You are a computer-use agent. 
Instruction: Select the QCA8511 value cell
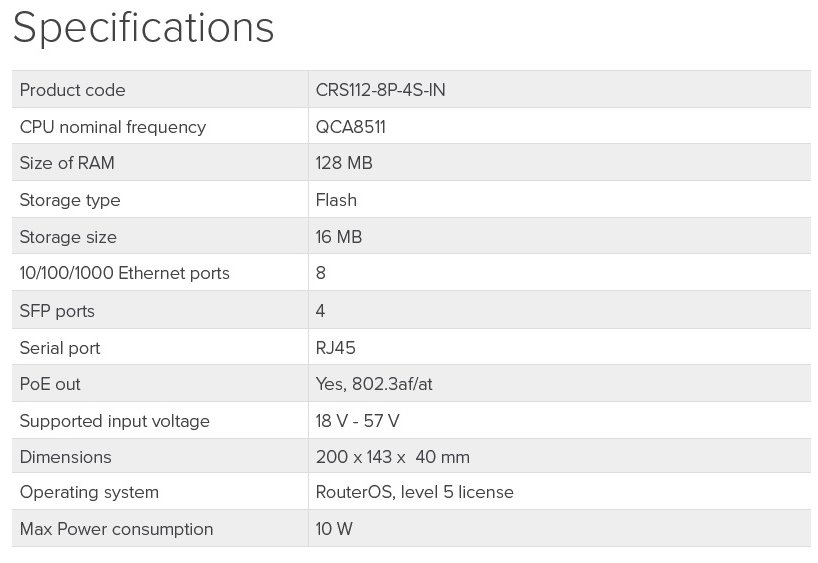click(x=351, y=127)
